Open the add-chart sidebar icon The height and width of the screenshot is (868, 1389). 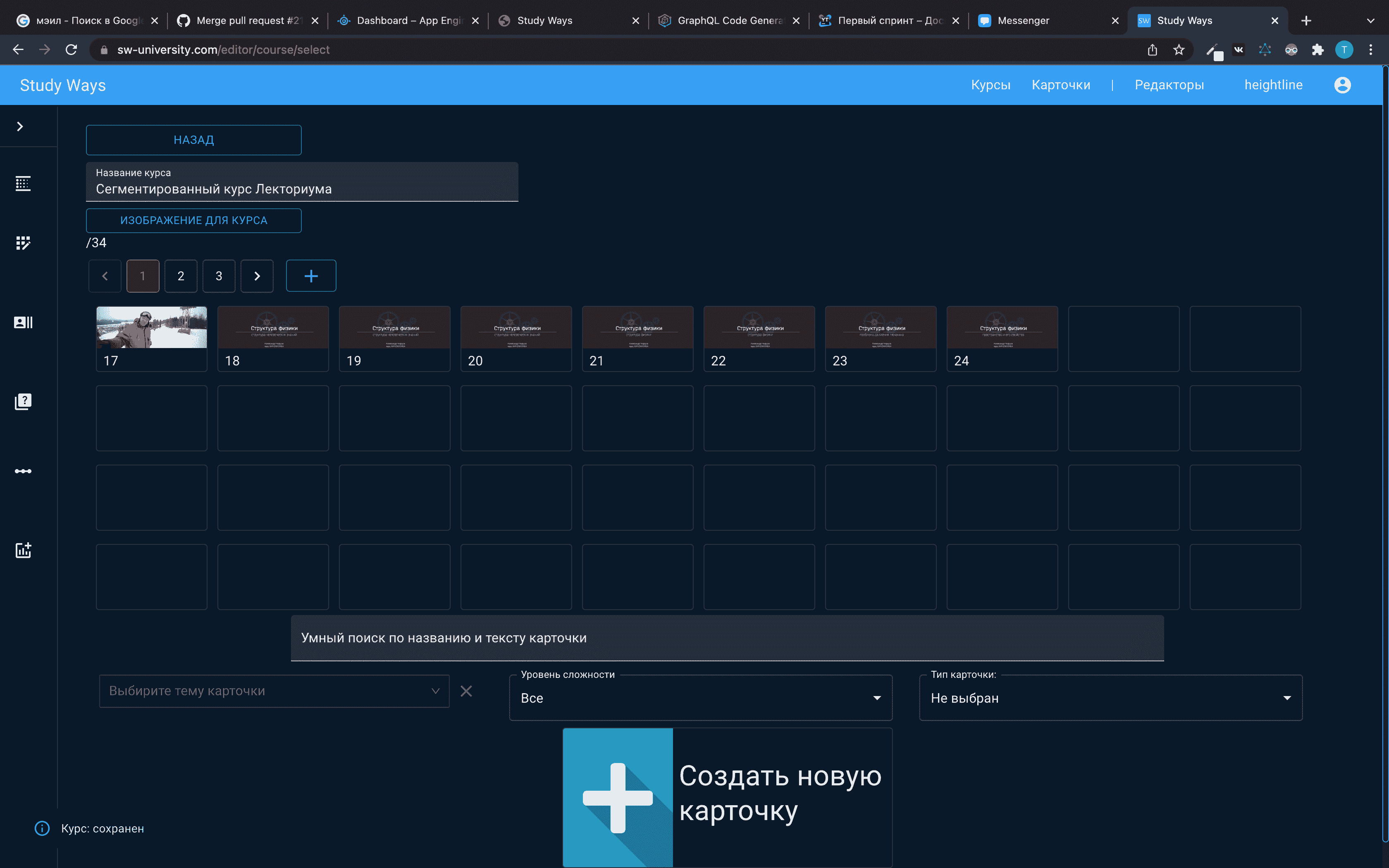23,551
